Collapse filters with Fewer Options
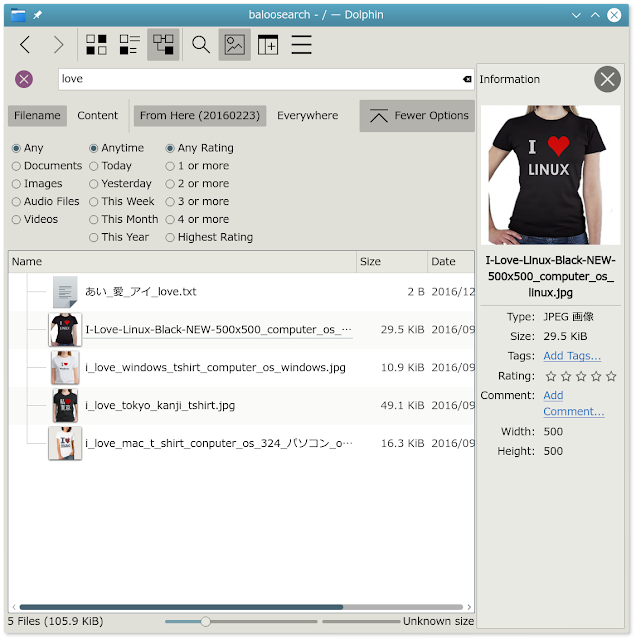636x640 pixels. 417,116
